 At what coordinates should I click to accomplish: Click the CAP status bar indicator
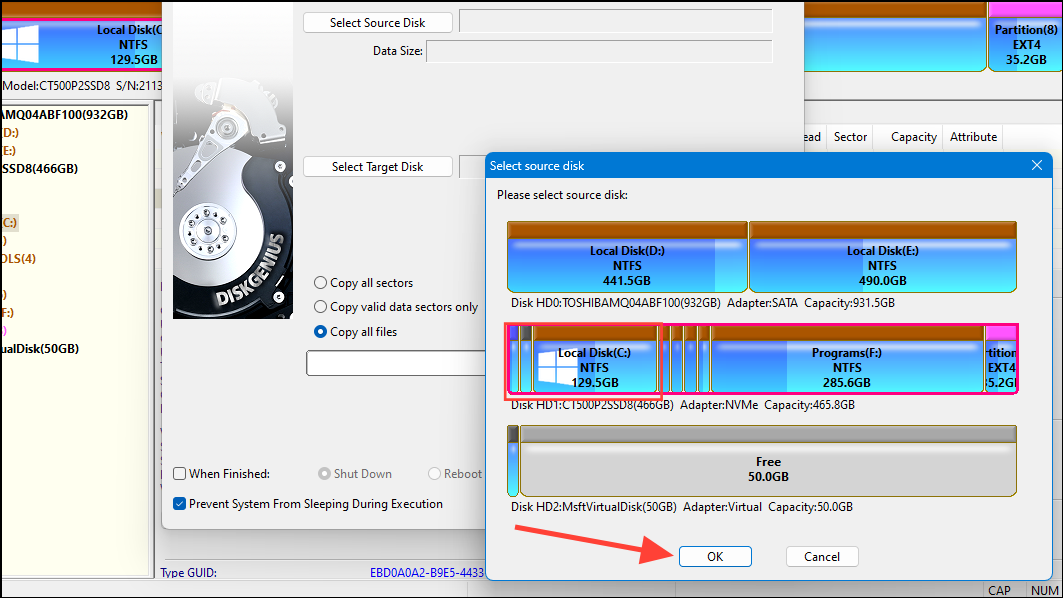coord(999,591)
